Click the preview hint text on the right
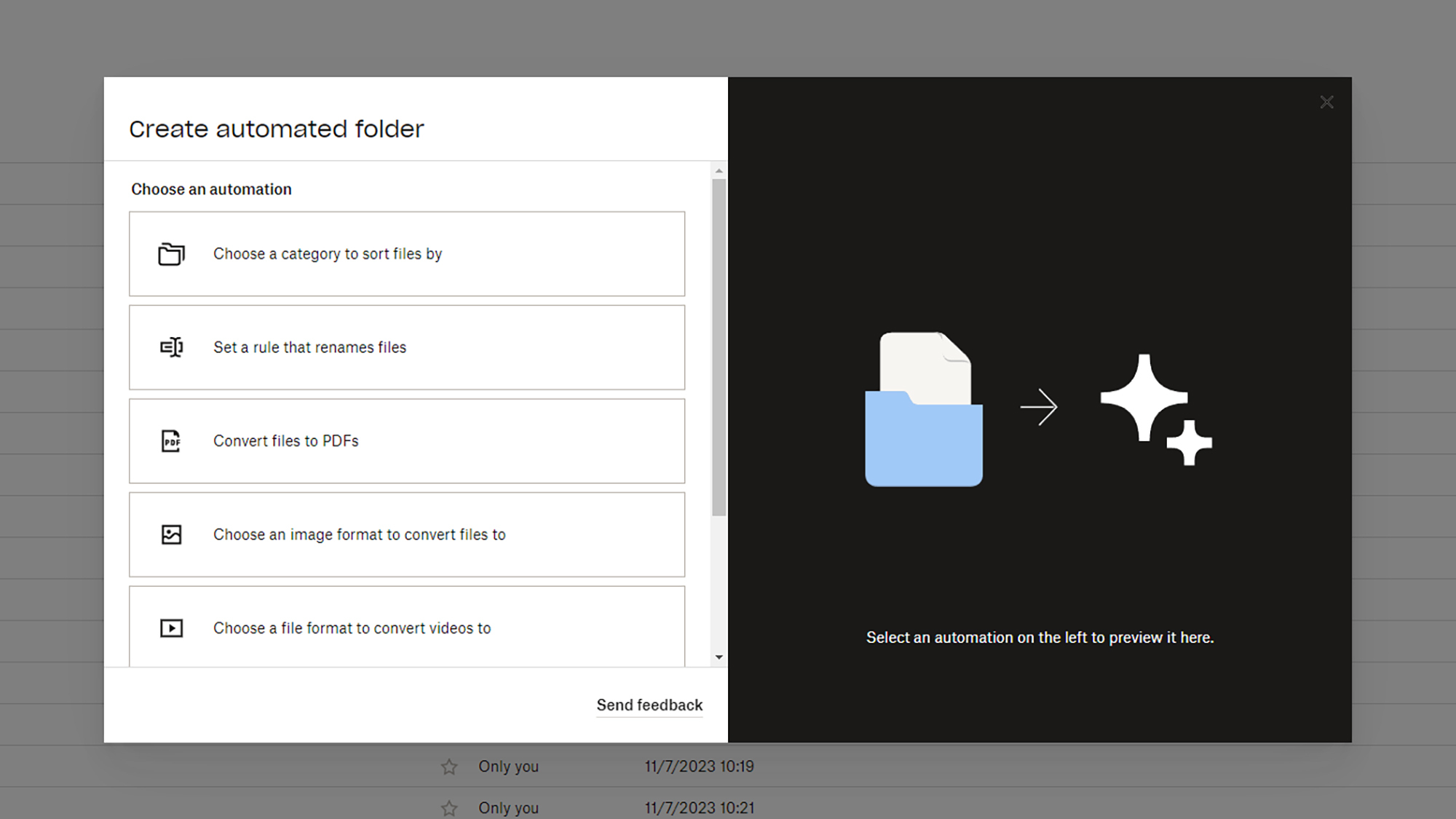 click(1040, 638)
